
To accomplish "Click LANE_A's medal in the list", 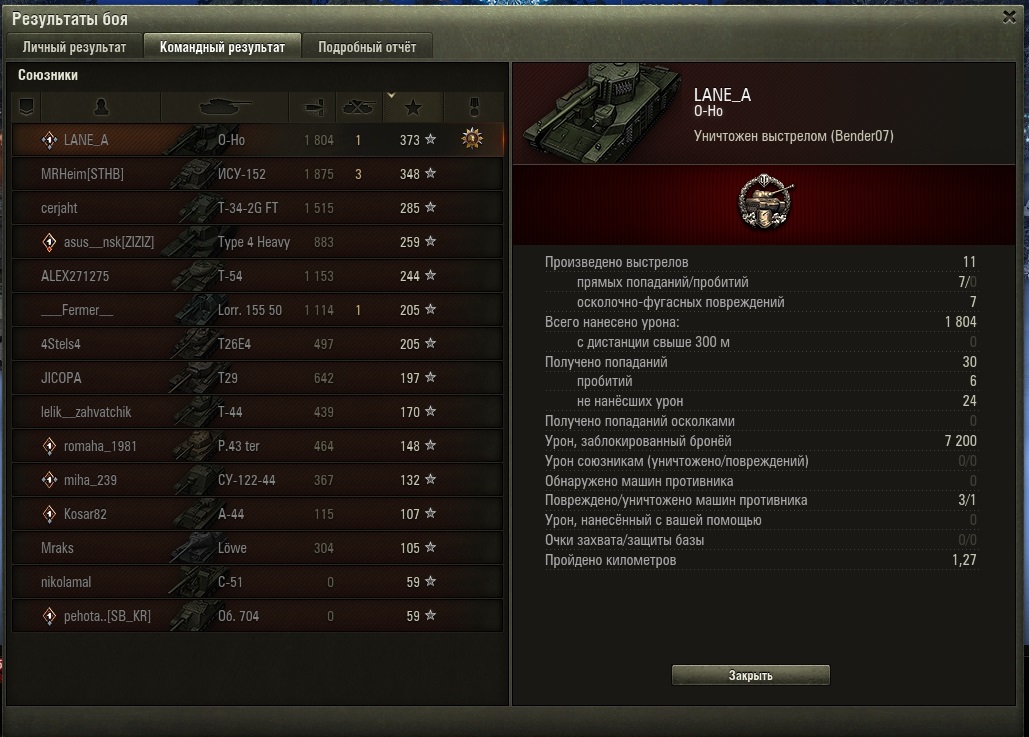I will (x=472, y=138).
